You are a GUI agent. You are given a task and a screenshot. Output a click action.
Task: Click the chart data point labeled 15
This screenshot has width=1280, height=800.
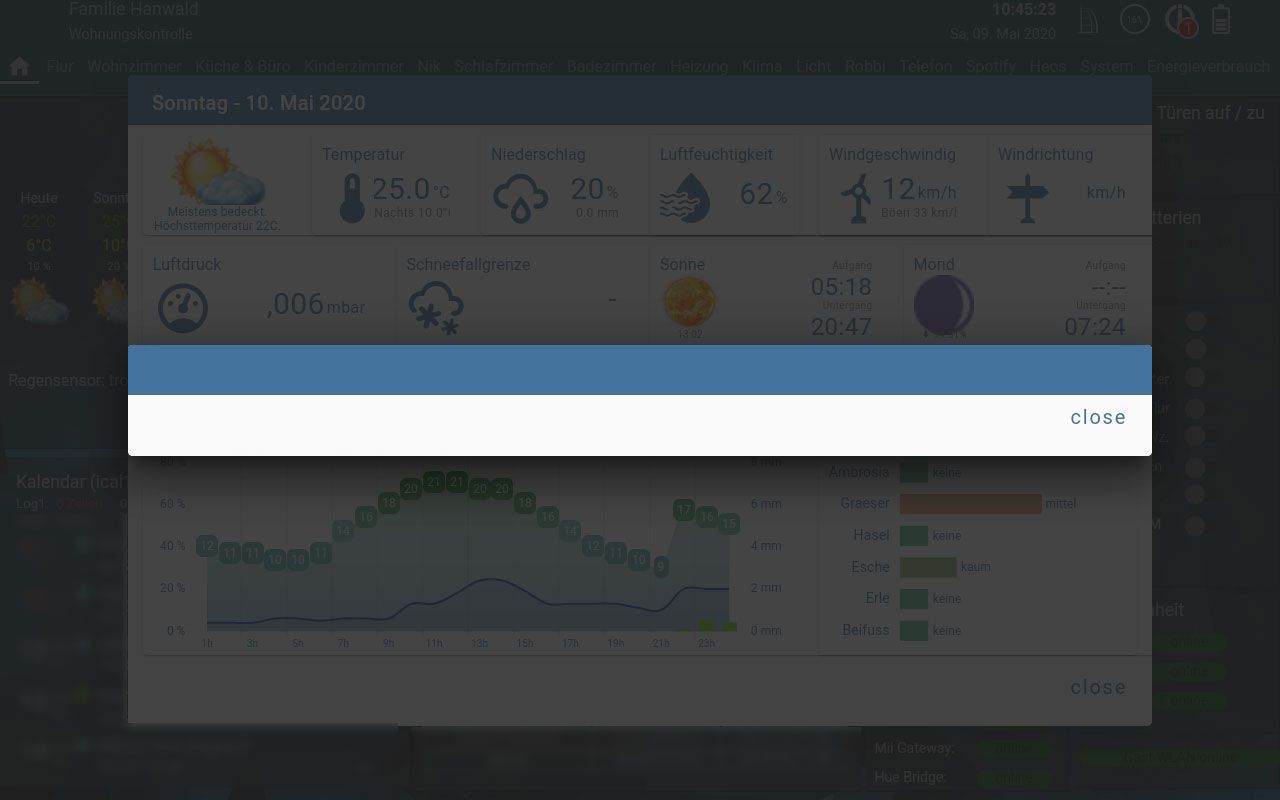[x=729, y=523]
